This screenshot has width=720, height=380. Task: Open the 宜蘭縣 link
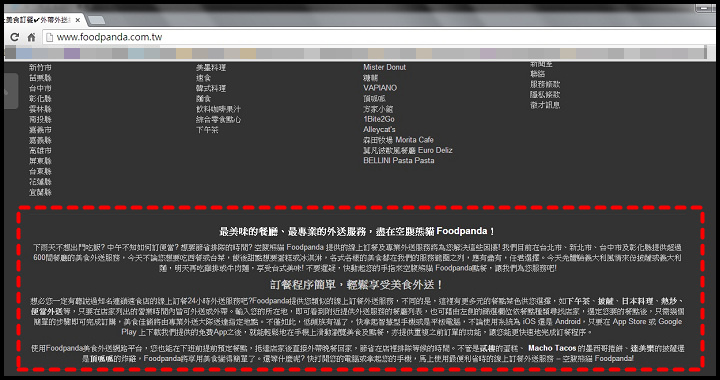40,192
